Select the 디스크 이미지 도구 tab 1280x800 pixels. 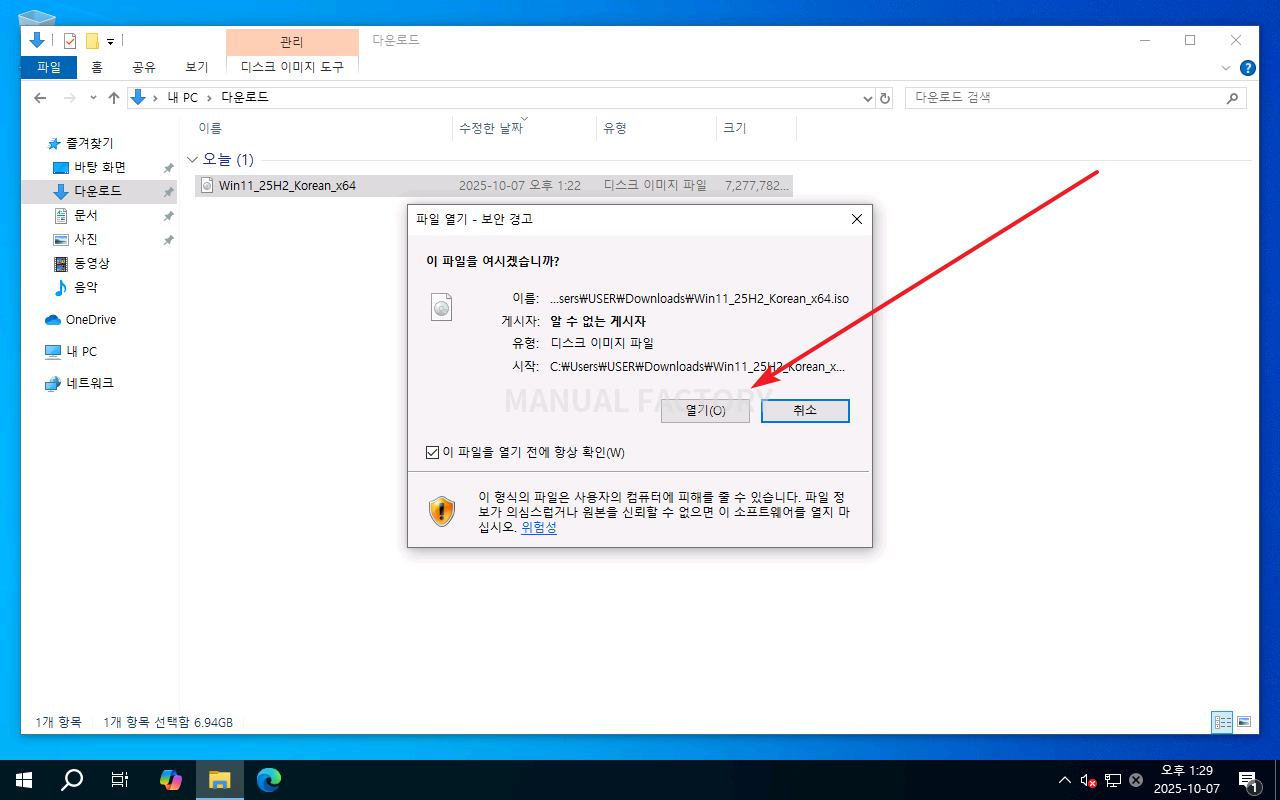tap(292, 67)
